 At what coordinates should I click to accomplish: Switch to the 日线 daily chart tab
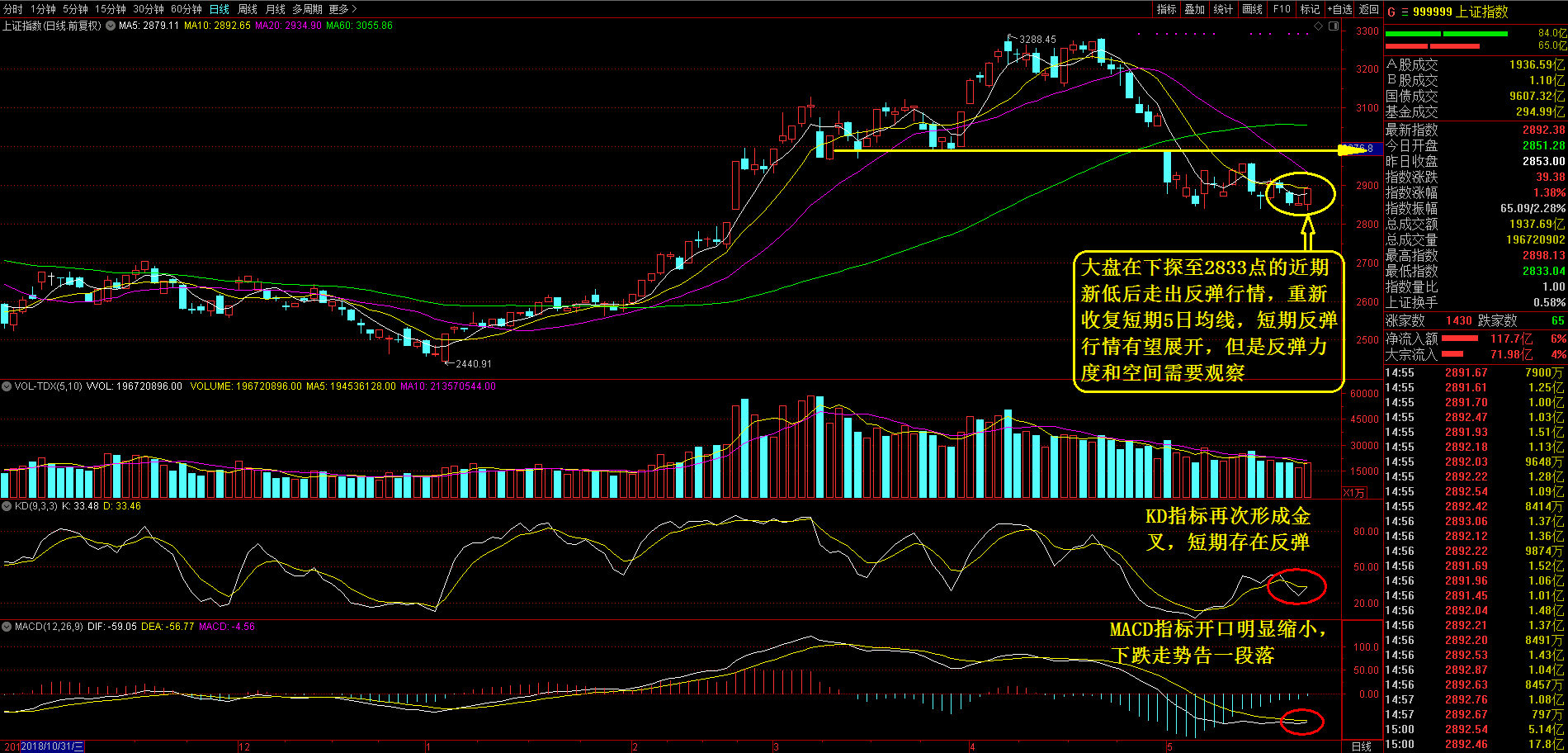[x=220, y=9]
